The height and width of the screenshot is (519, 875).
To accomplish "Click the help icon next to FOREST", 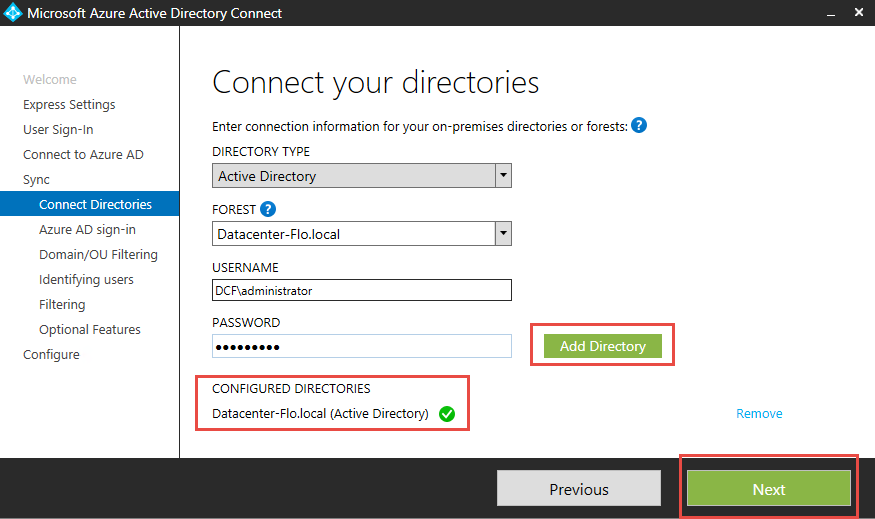I will pos(267,210).
